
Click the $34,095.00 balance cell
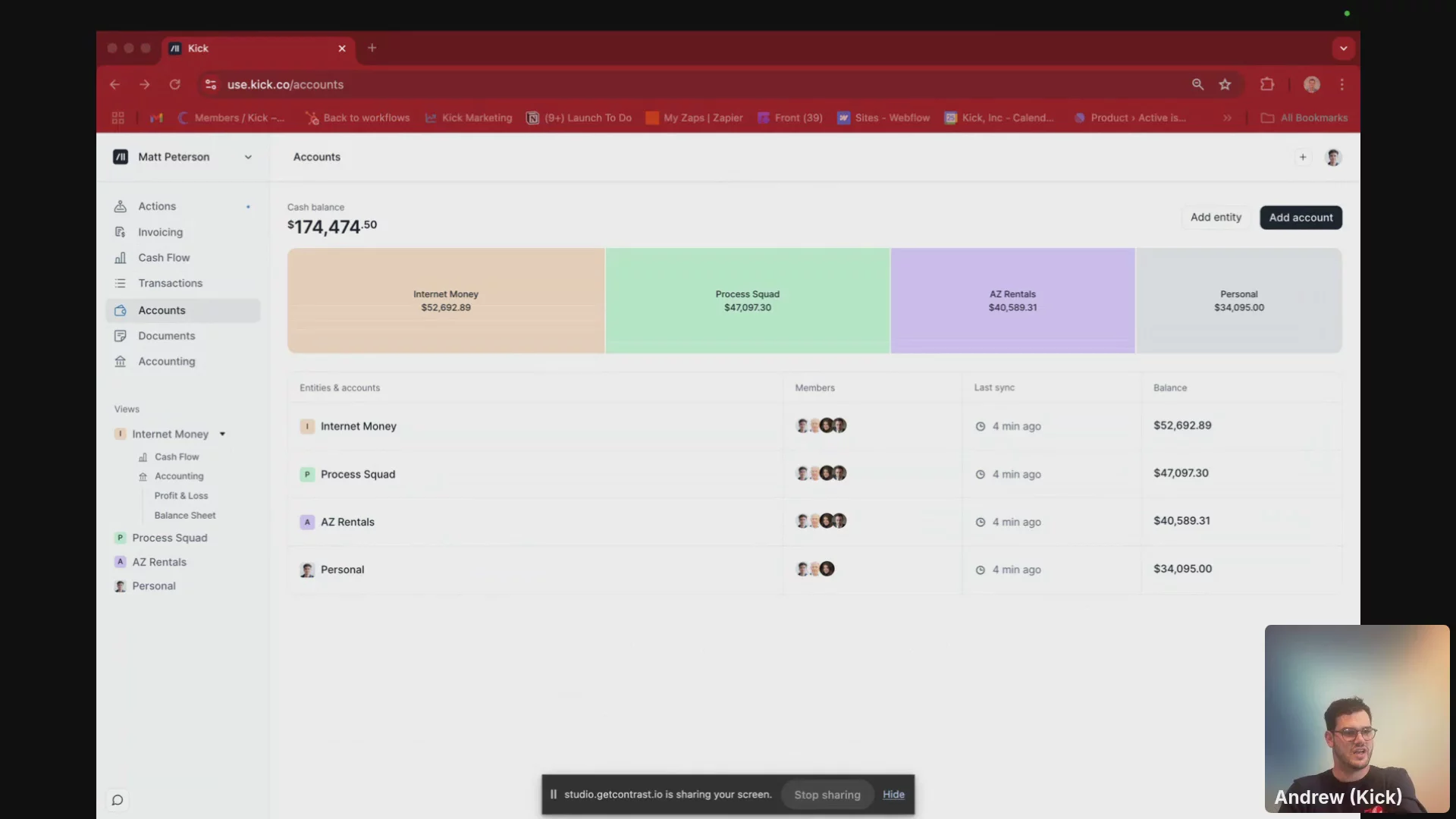click(x=1182, y=569)
